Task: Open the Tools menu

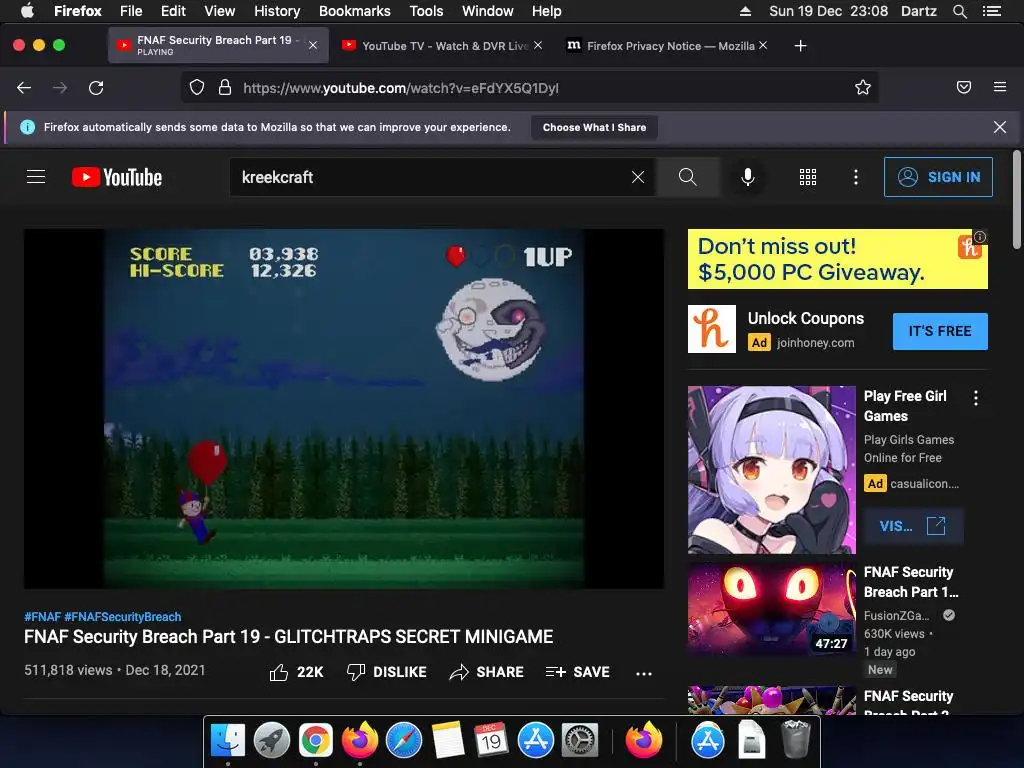Action: [426, 11]
